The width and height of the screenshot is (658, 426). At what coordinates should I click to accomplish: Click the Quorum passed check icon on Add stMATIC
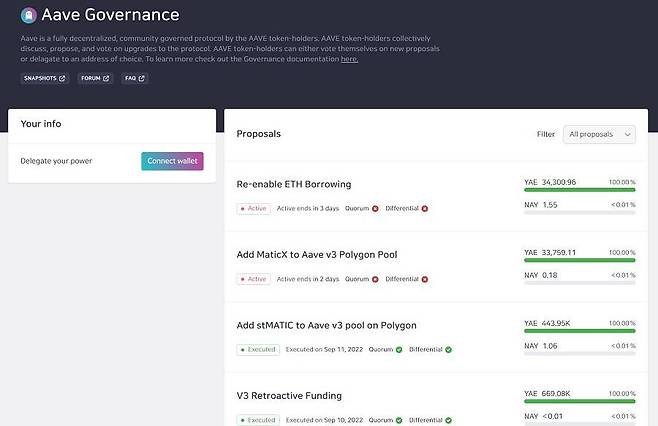point(399,350)
